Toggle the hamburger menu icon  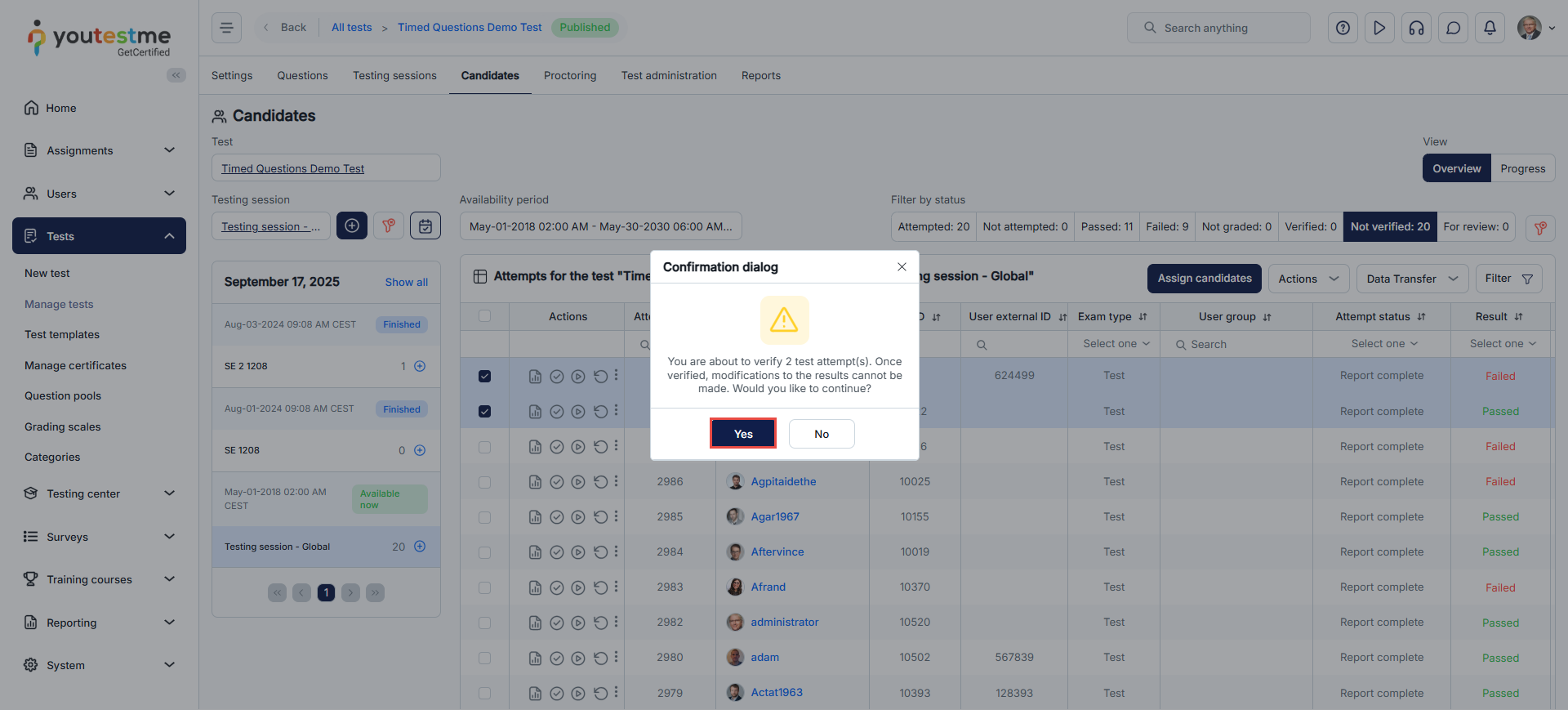(x=226, y=28)
